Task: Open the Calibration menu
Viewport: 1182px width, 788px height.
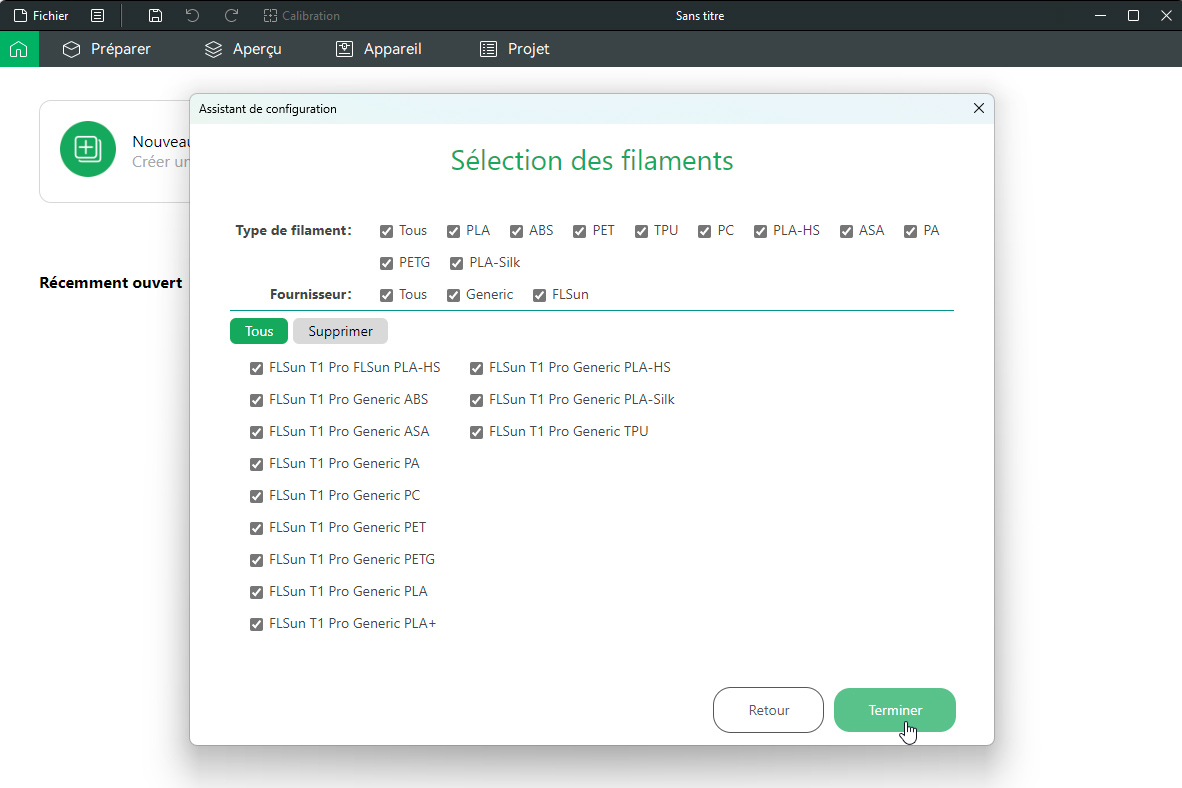Action: [x=302, y=16]
